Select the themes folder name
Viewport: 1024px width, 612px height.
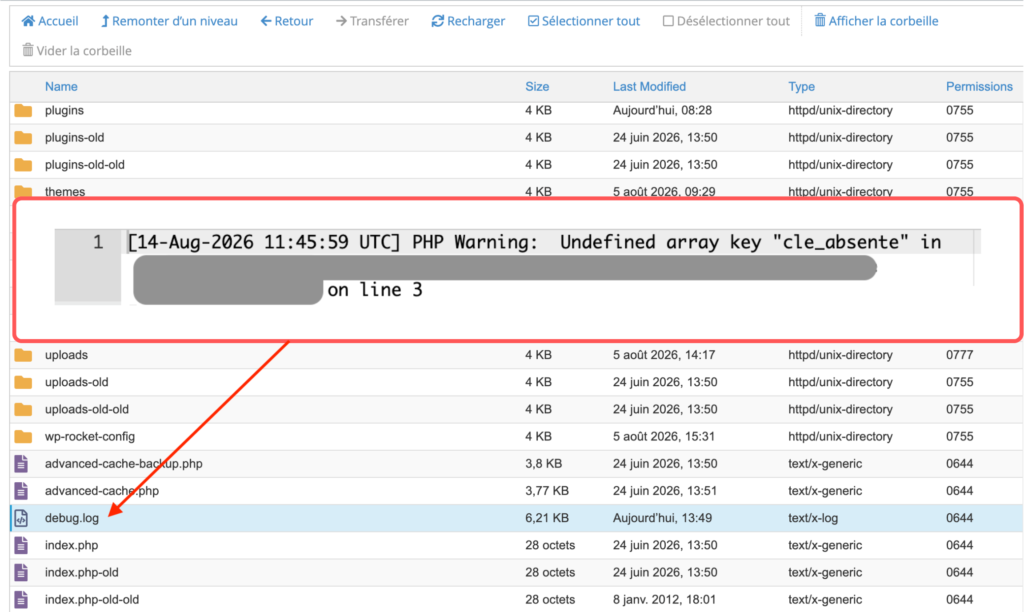pos(65,191)
